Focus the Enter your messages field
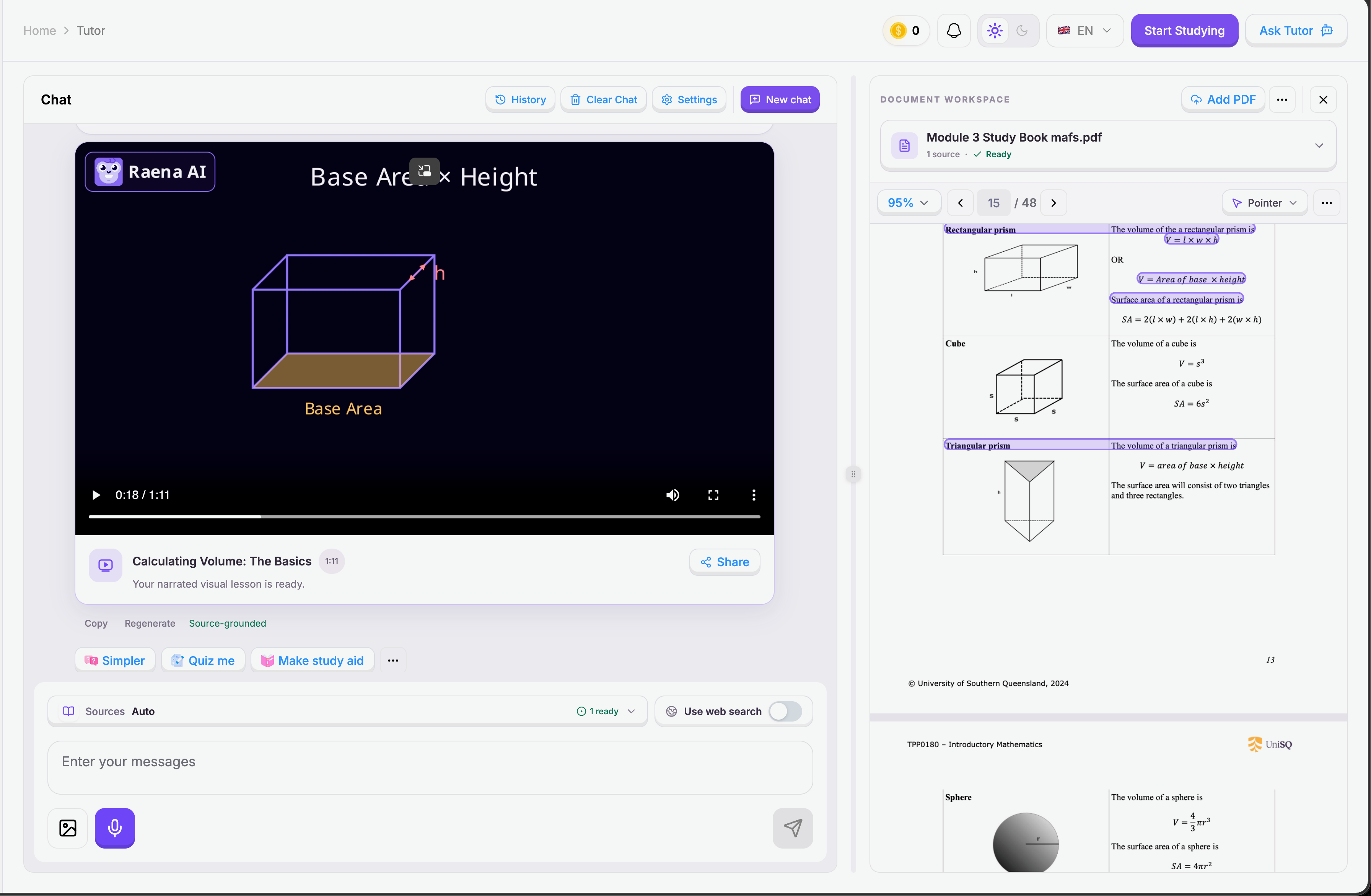Image resolution: width=1371 pixels, height=896 pixels. coord(430,767)
